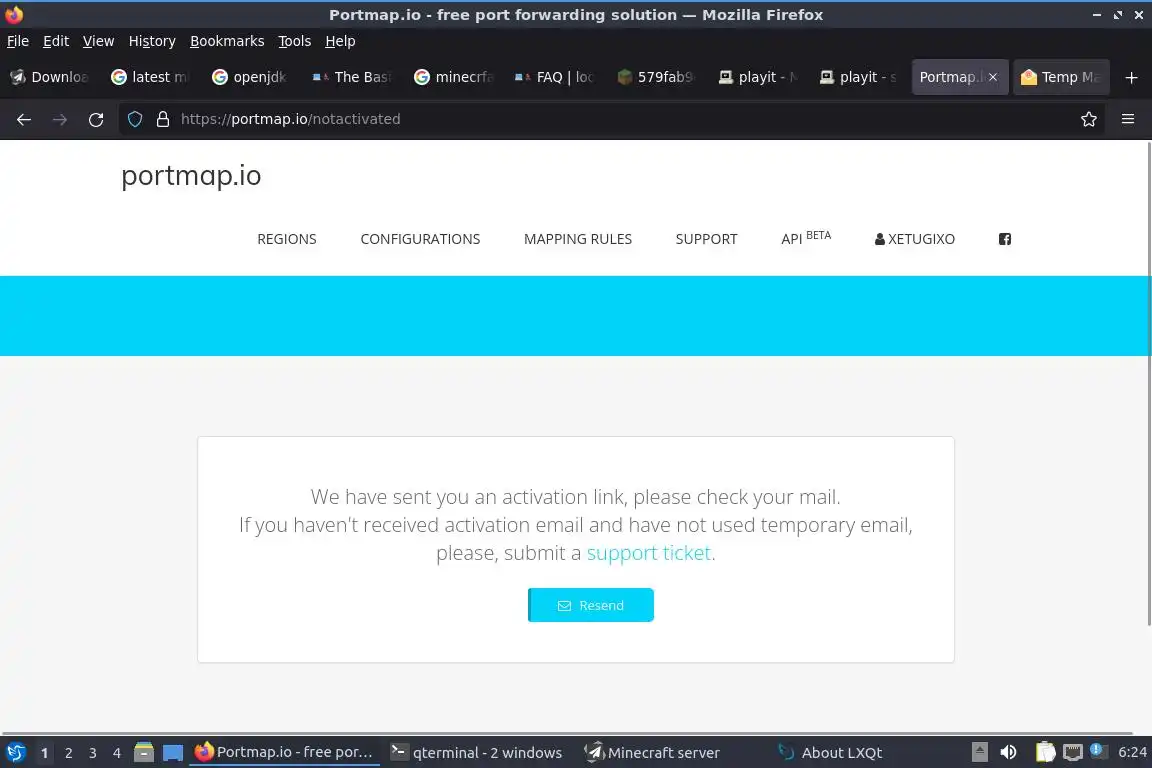
Task: Switch to the 'latest m' Google tab
Action: 151,77
